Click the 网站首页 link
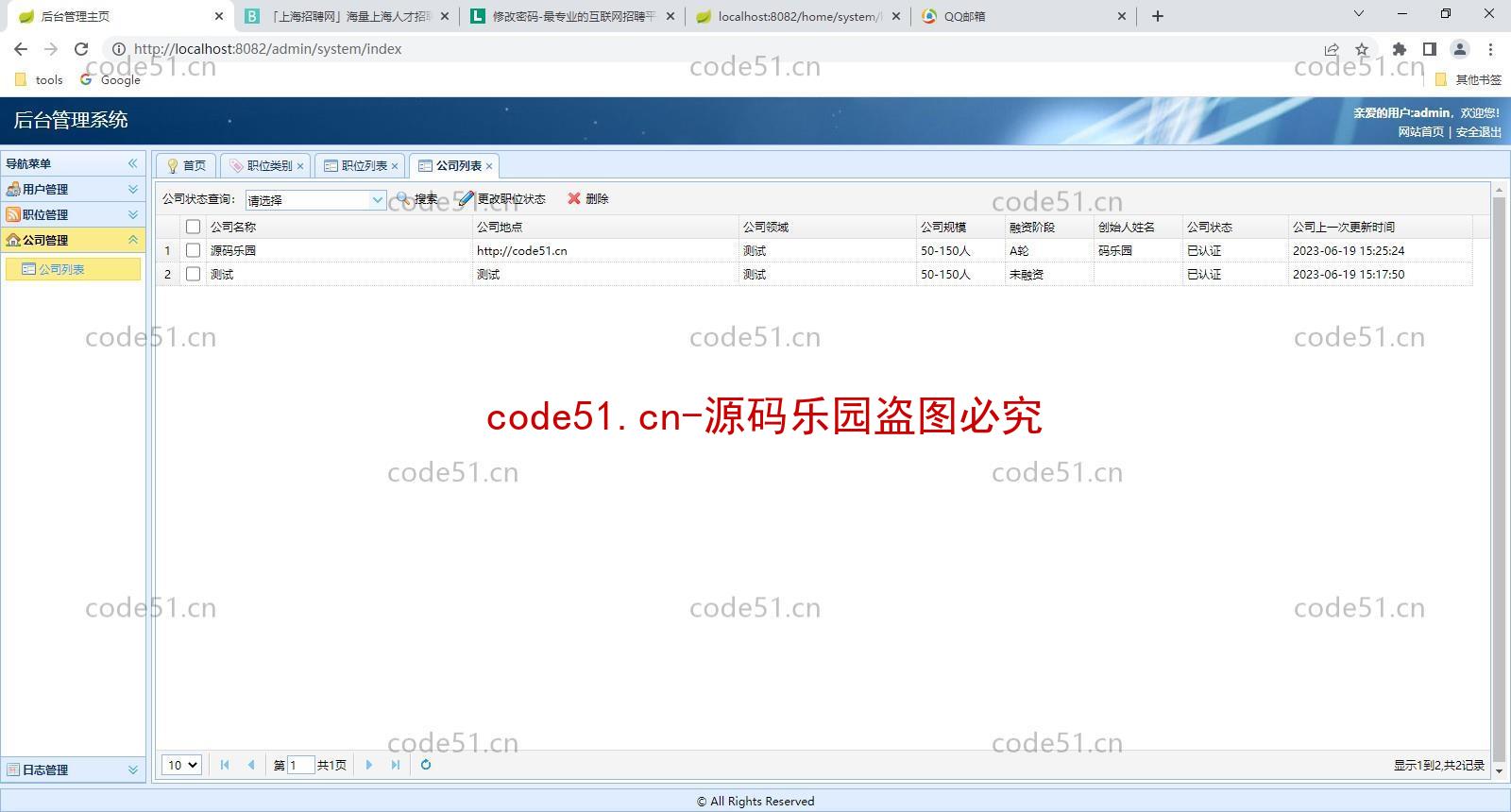Image resolution: width=1511 pixels, height=812 pixels. (1421, 132)
